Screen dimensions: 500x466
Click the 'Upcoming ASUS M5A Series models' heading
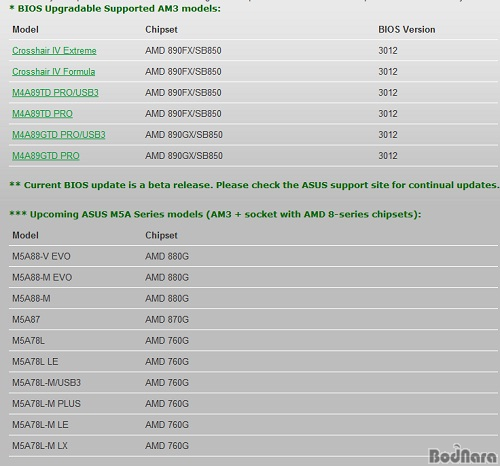[215, 214]
